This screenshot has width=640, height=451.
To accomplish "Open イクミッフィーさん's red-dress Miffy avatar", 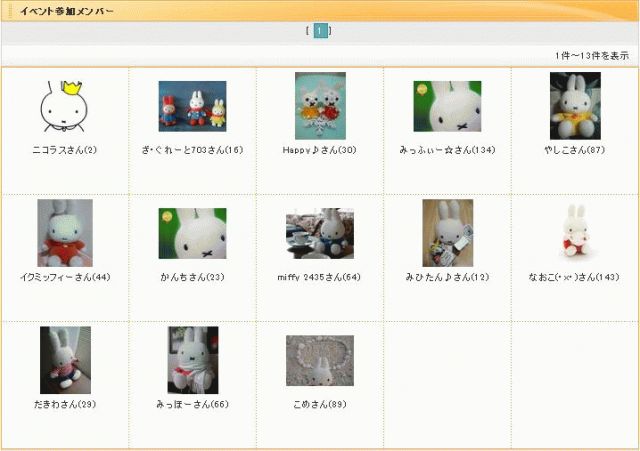I will 65,233.
